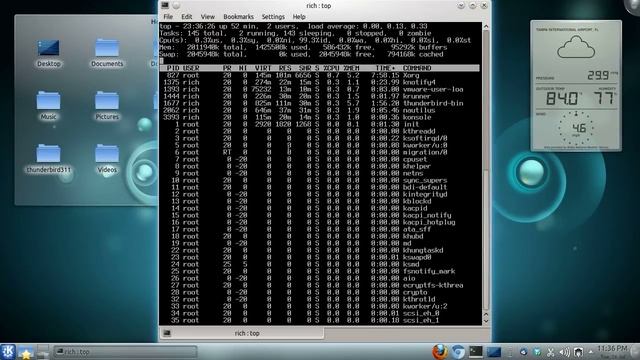This screenshot has width=640, height=360.
Task: Open the Pictures folder icon
Action: point(107,106)
